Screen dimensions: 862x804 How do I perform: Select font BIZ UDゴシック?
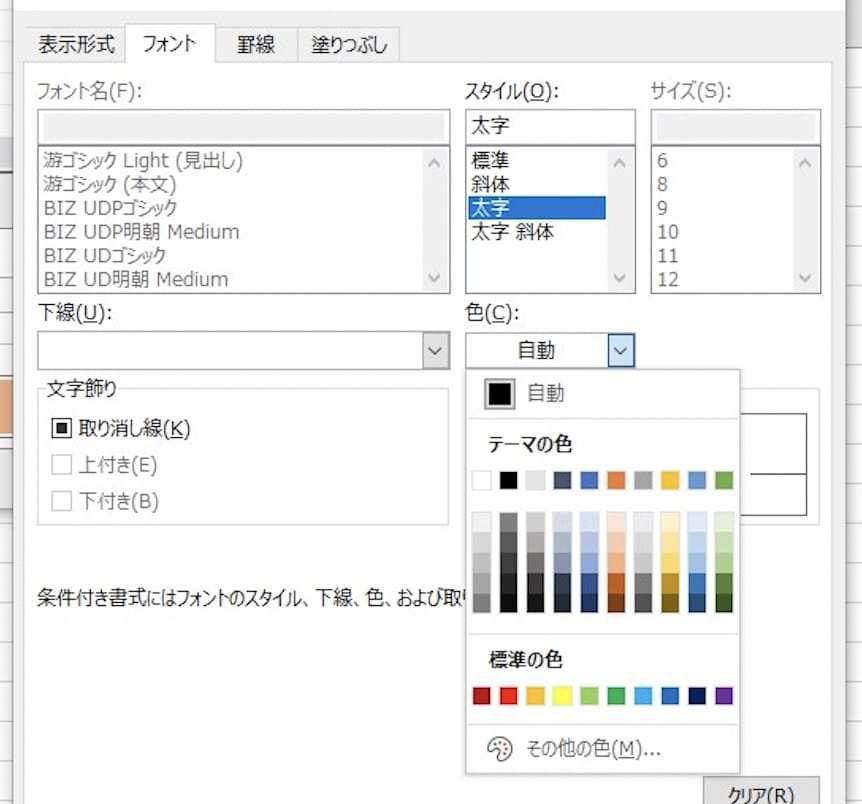pyautogui.click(x=104, y=255)
